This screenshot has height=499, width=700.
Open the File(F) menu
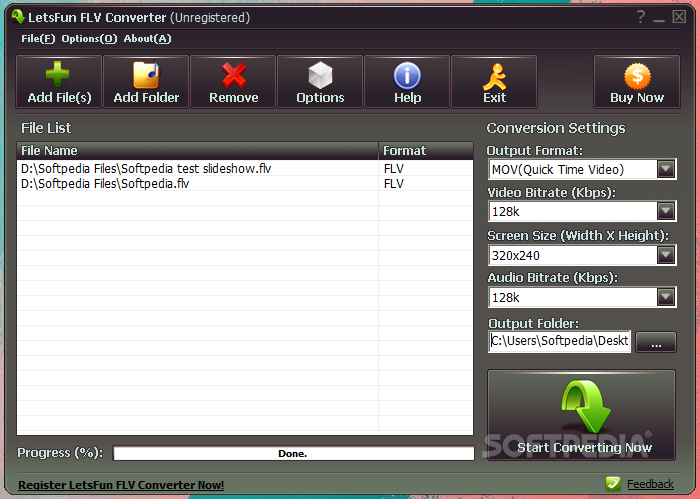[x=38, y=39]
